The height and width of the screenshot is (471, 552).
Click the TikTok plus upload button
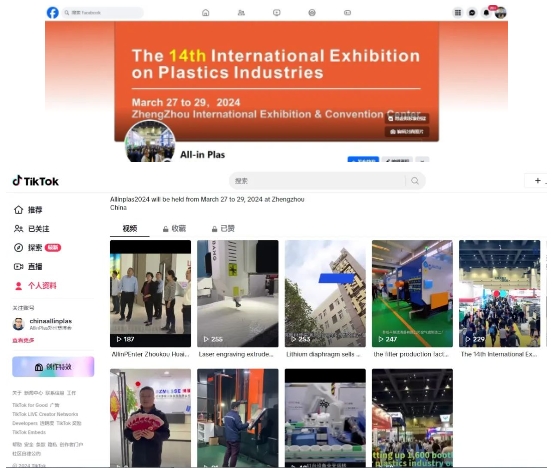(538, 181)
